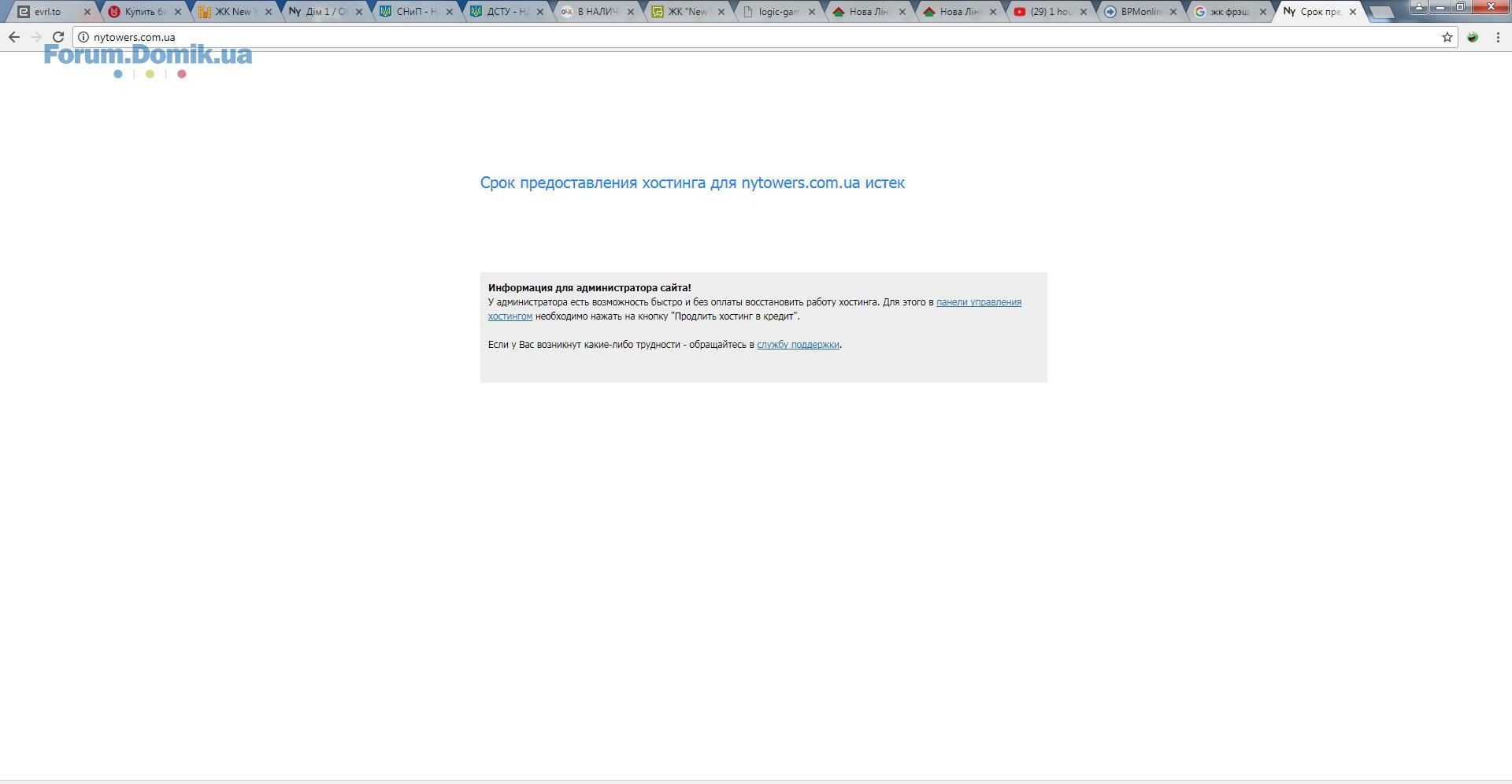Close the СНиП tab
The height and width of the screenshot is (784, 1512).
(450, 12)
